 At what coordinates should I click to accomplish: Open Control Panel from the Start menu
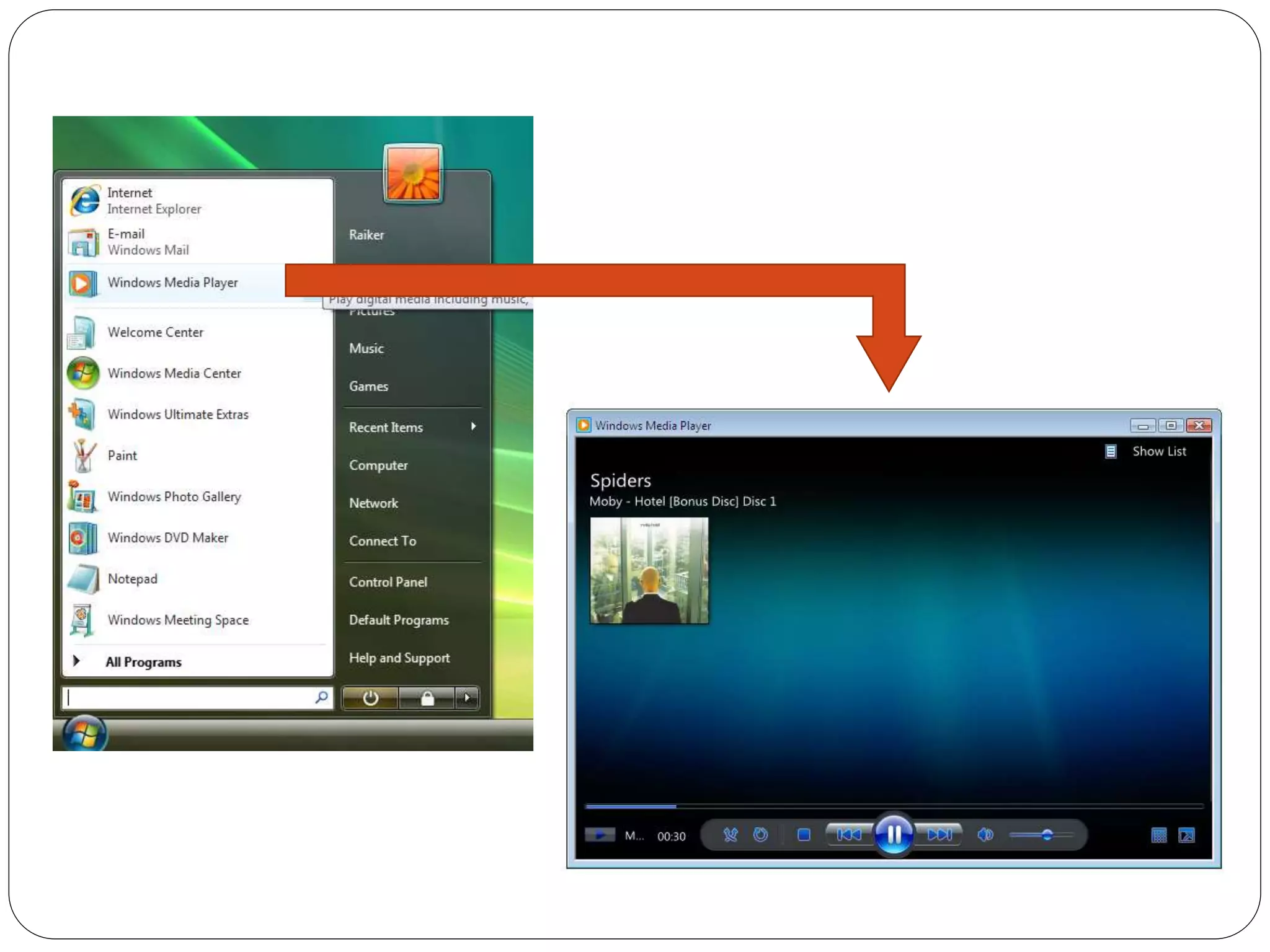388,581
